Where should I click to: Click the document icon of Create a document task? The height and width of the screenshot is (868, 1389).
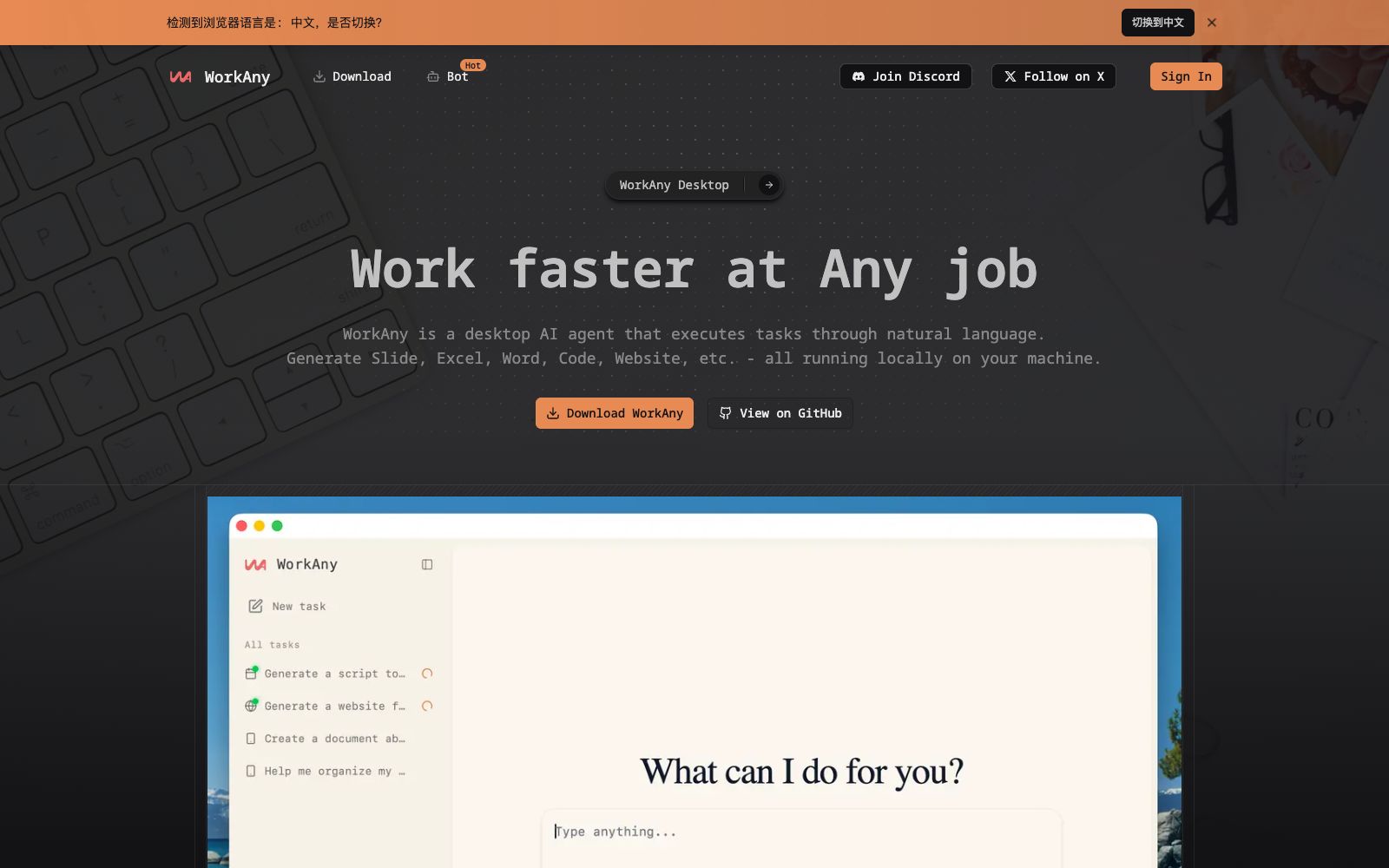pos(251,739)
